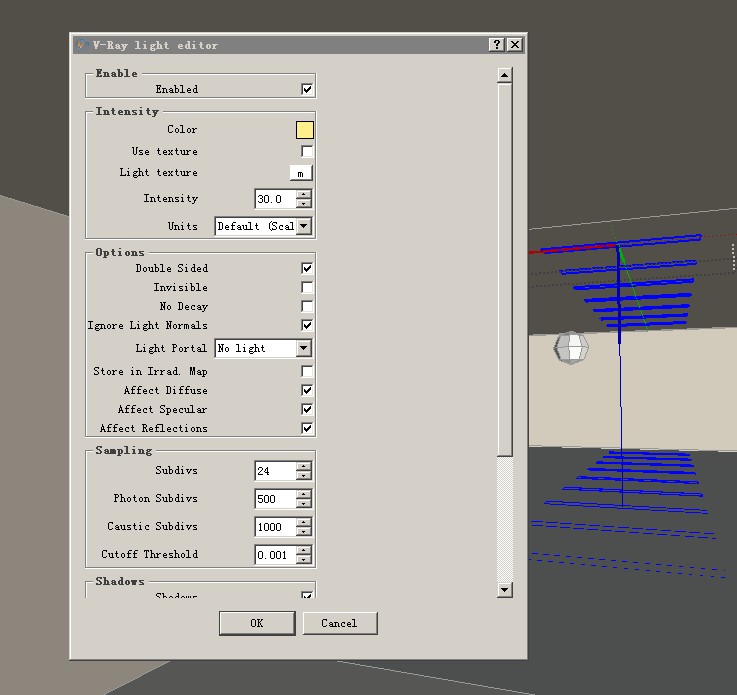This screenshot has width=737, height=695.
Task: Toggle the Double Sided option
Action: pos(307,268)
